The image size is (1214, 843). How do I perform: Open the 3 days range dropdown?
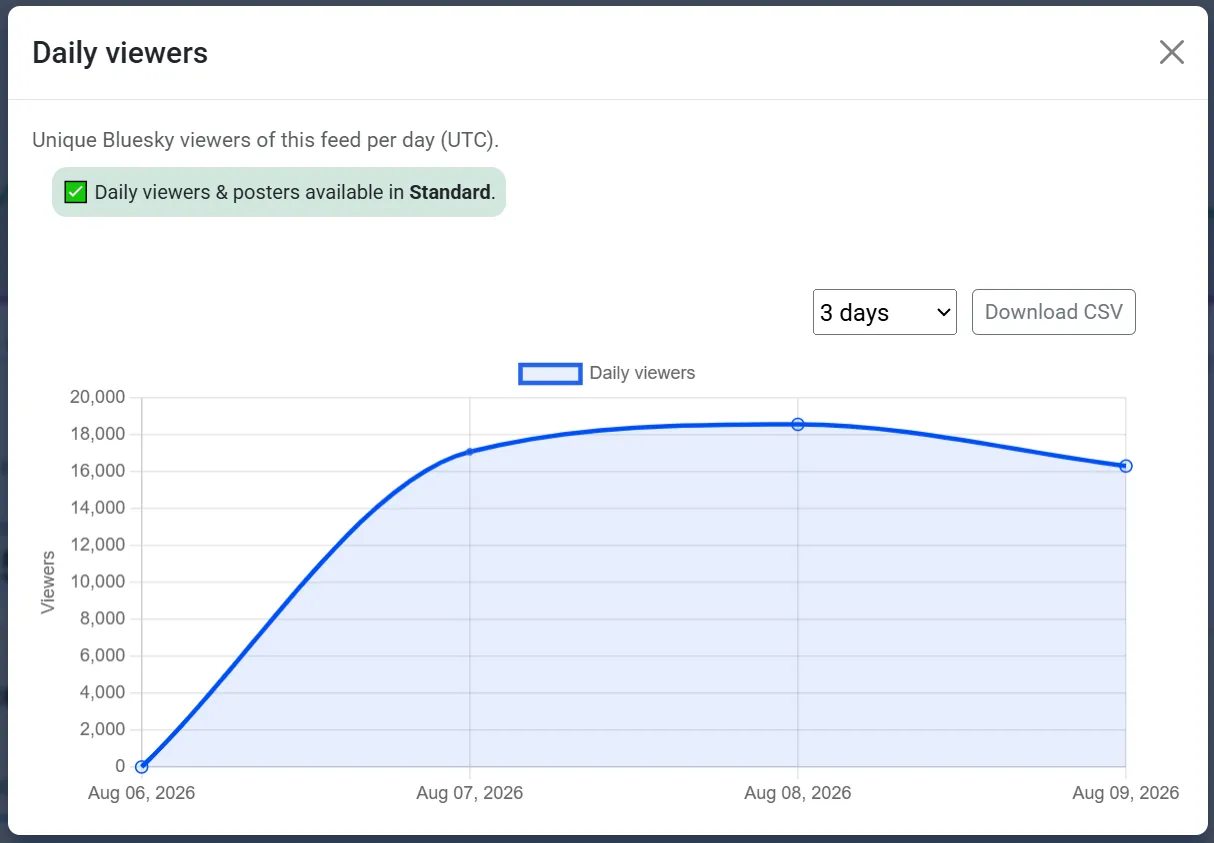pyautogui.click(x=884, y=312)
